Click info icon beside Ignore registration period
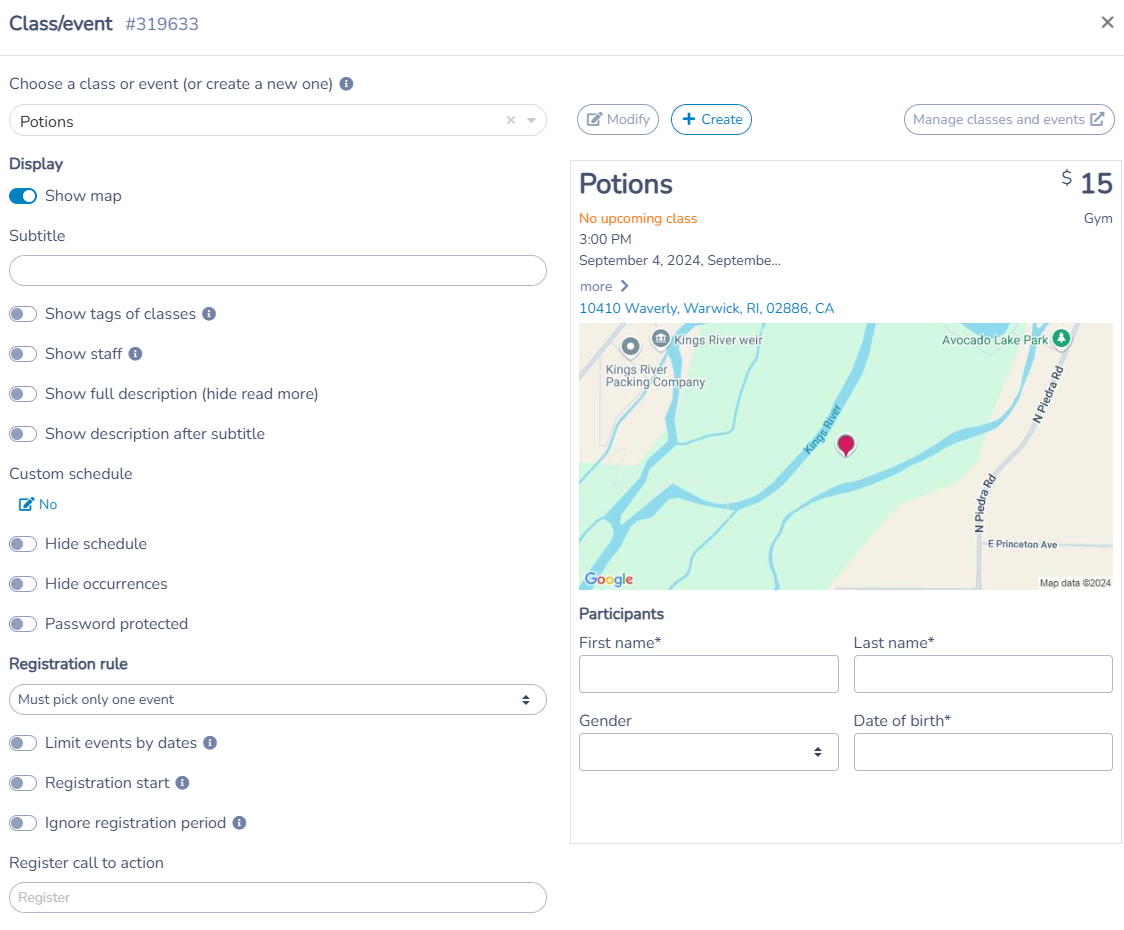Image resolution: width=1124 pixels, height=930 pixels. pos(239,824)
